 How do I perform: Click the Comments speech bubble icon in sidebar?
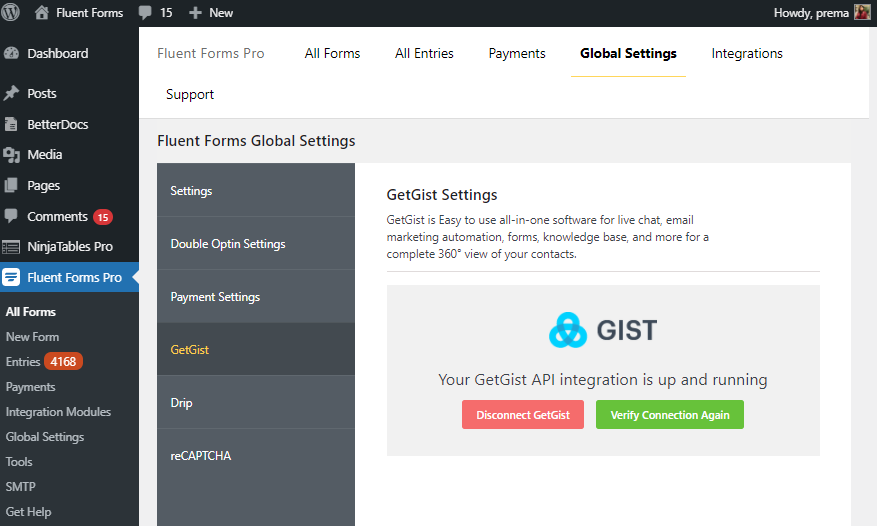point(11,216)
